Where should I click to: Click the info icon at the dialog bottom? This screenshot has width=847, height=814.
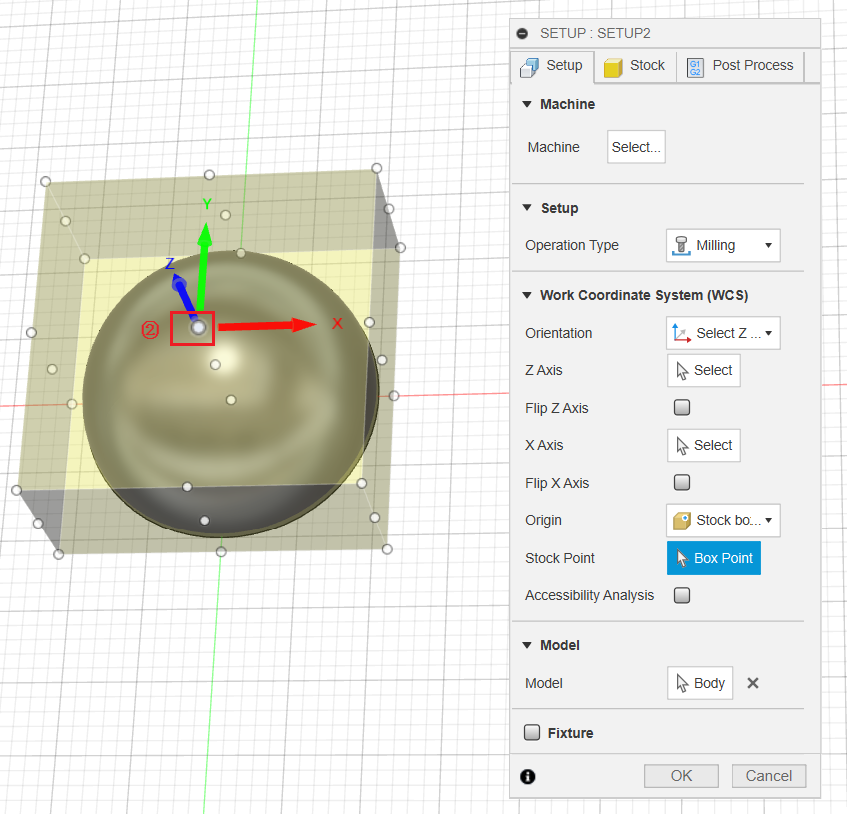pyautogui.click(x=528, y=776)
